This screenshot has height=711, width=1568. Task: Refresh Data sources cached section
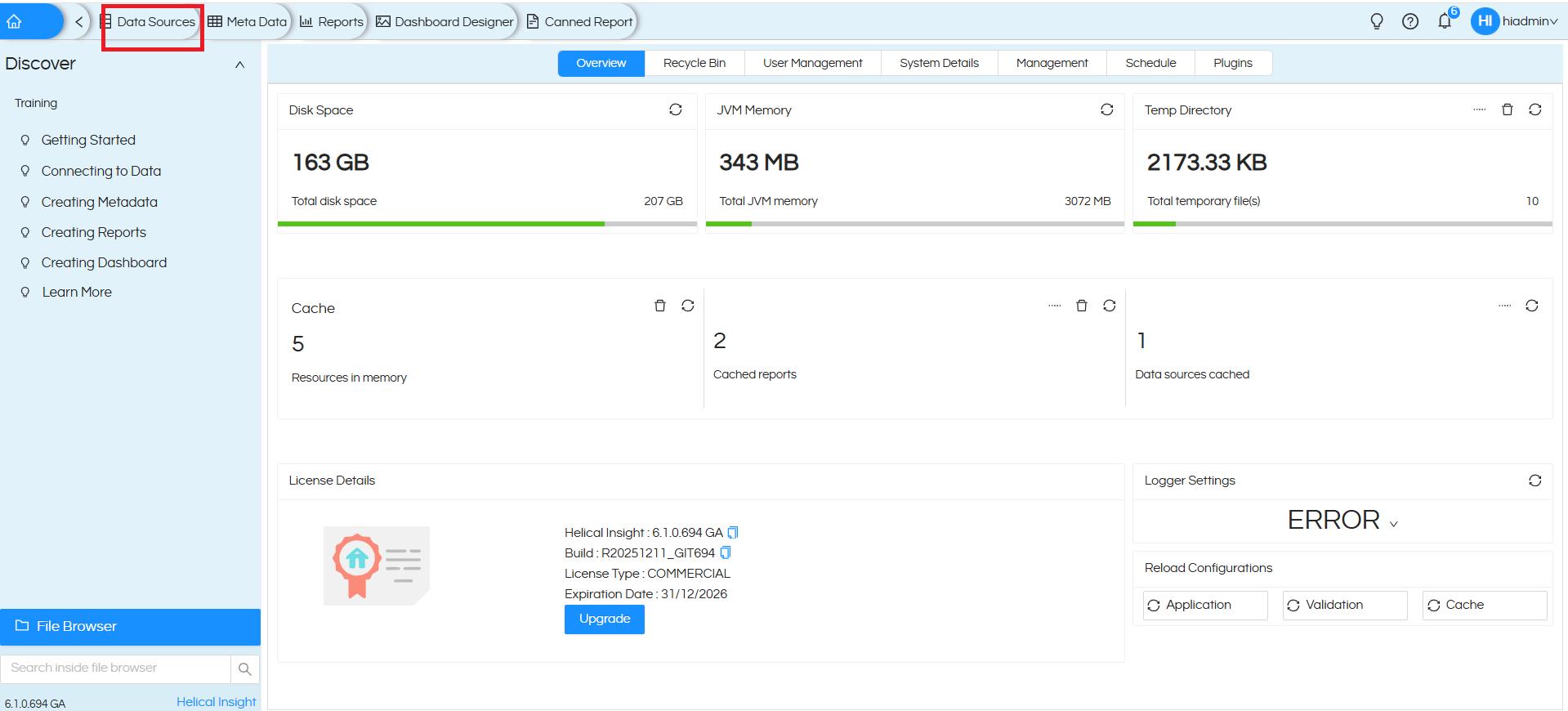(x=1532, y=306)
